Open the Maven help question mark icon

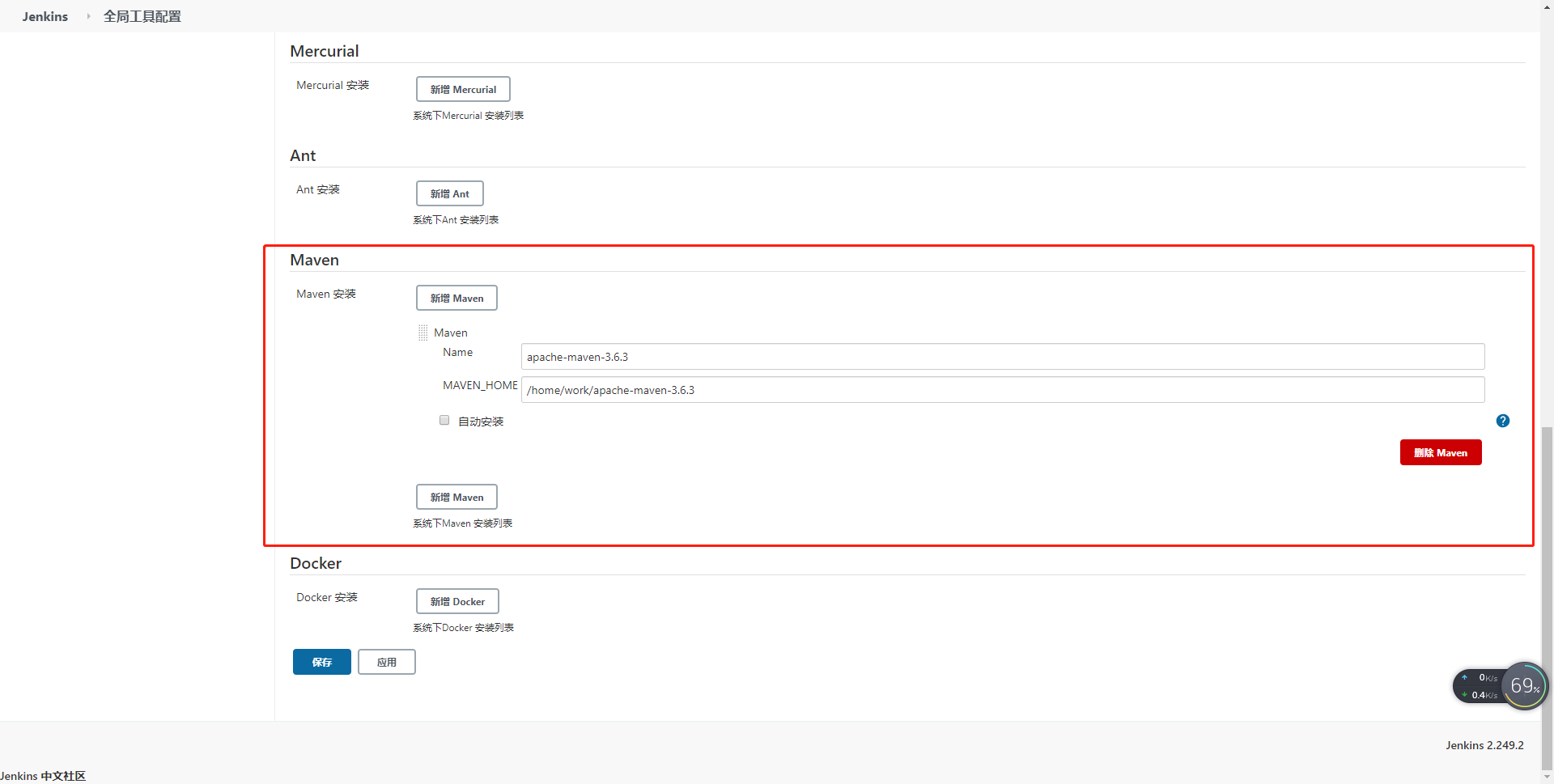coord(1503,421)
